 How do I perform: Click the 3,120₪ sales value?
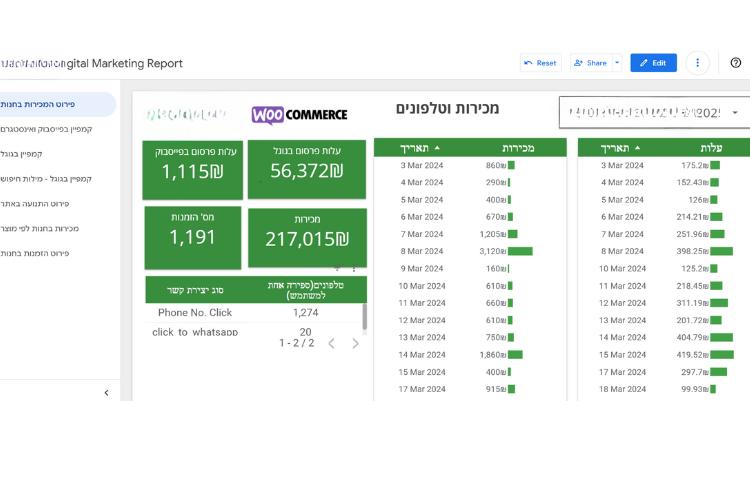[493, 251]
